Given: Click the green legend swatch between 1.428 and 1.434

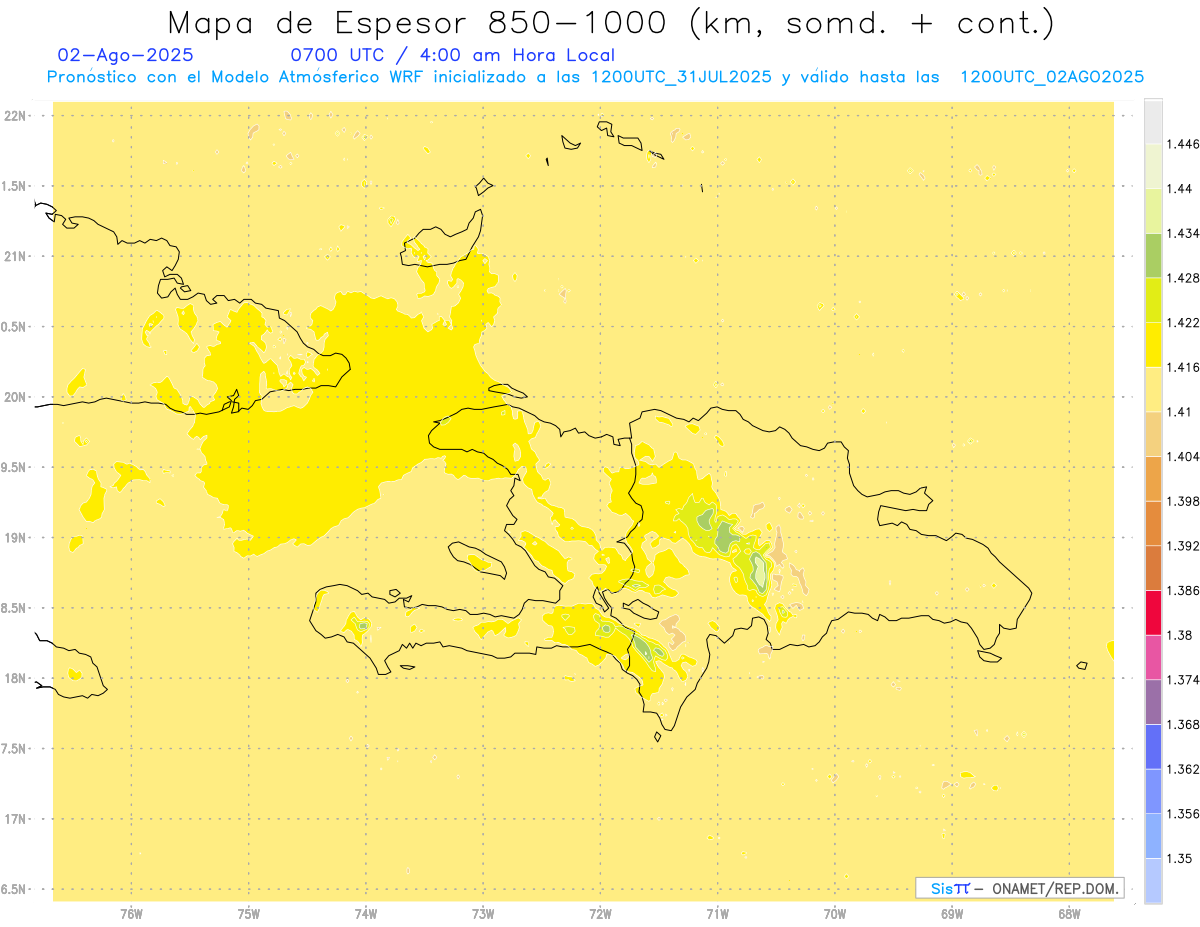Looking at the screenshot, I should (x=1153, y=255).
